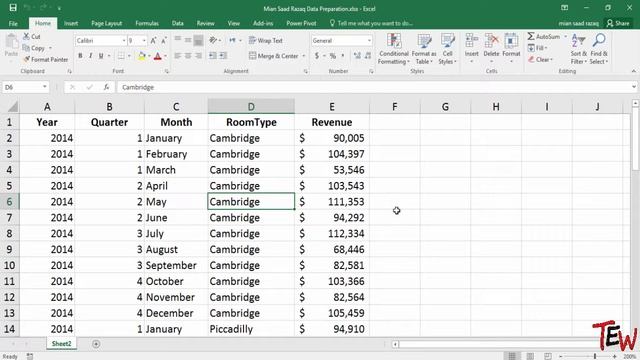Toggle middle vertical alignment
The image size is (640, 360).
(x=188, y=40)
